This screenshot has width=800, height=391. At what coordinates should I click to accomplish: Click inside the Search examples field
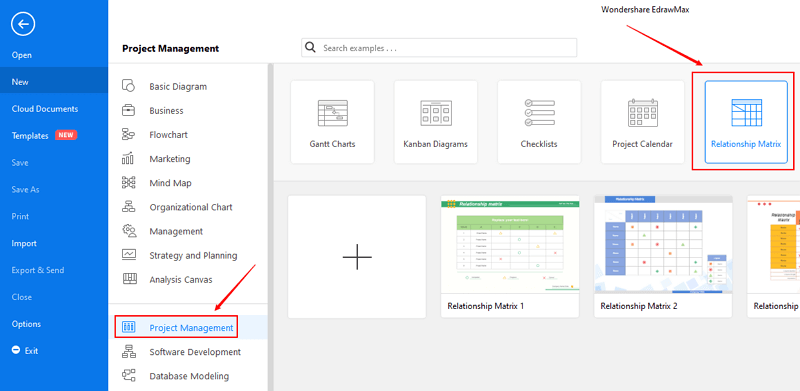click(439, 48)
